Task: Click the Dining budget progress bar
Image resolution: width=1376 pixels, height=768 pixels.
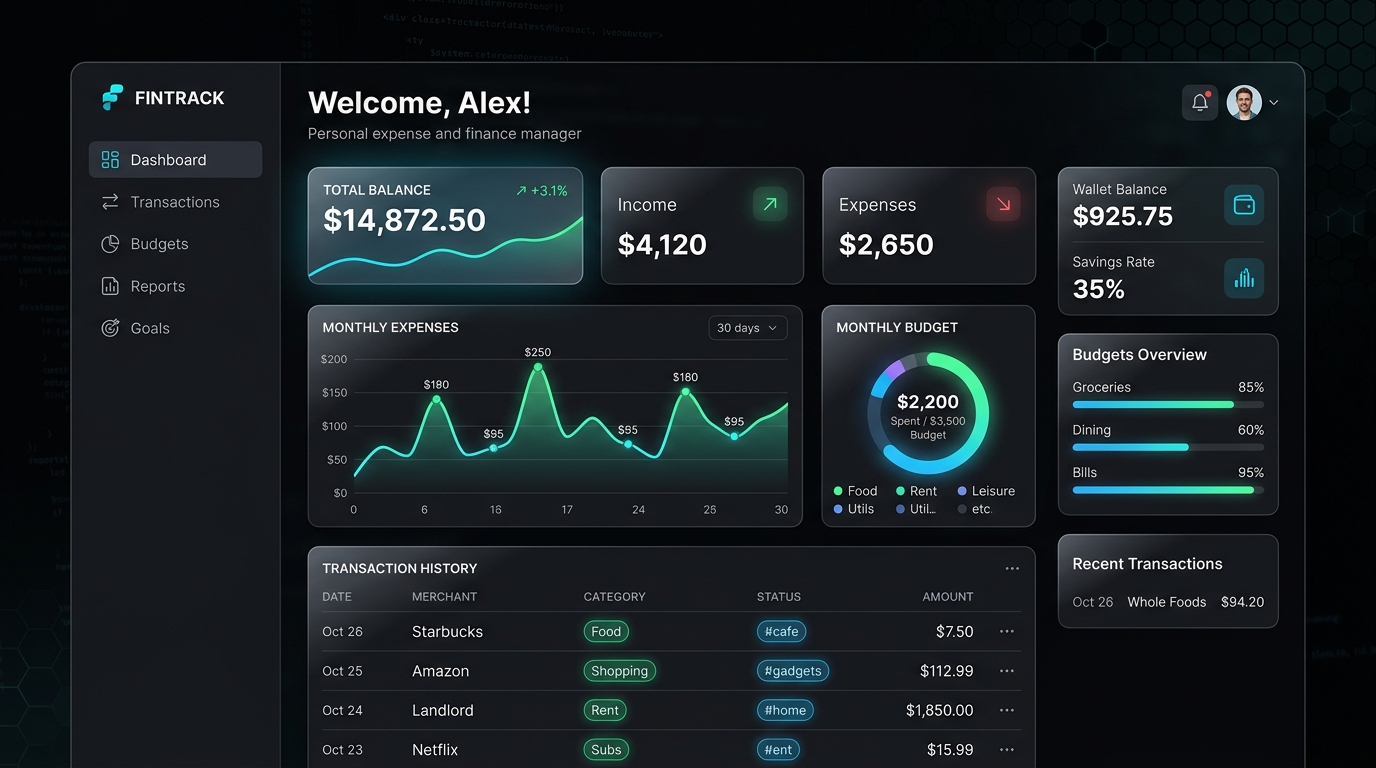Action: tap(1168, 447)
